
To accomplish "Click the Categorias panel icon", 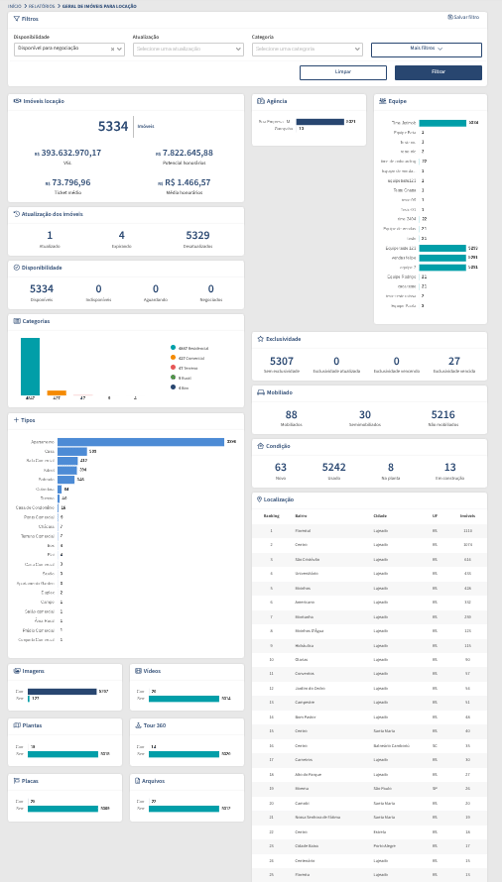I will point(16,321).
